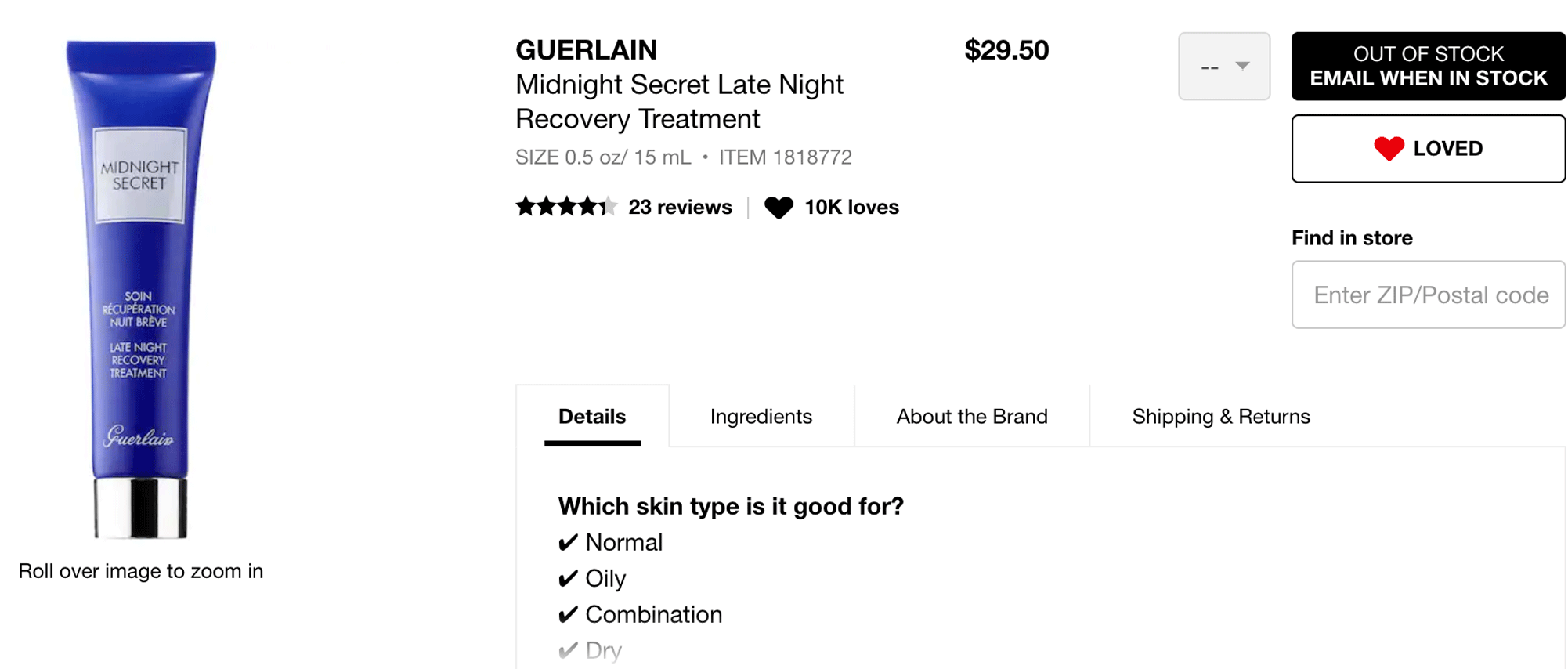Click the checkmark icon beside Oily
Image resolution: width=1568 pixels, height=669 pixels.
tap(568, 578)
